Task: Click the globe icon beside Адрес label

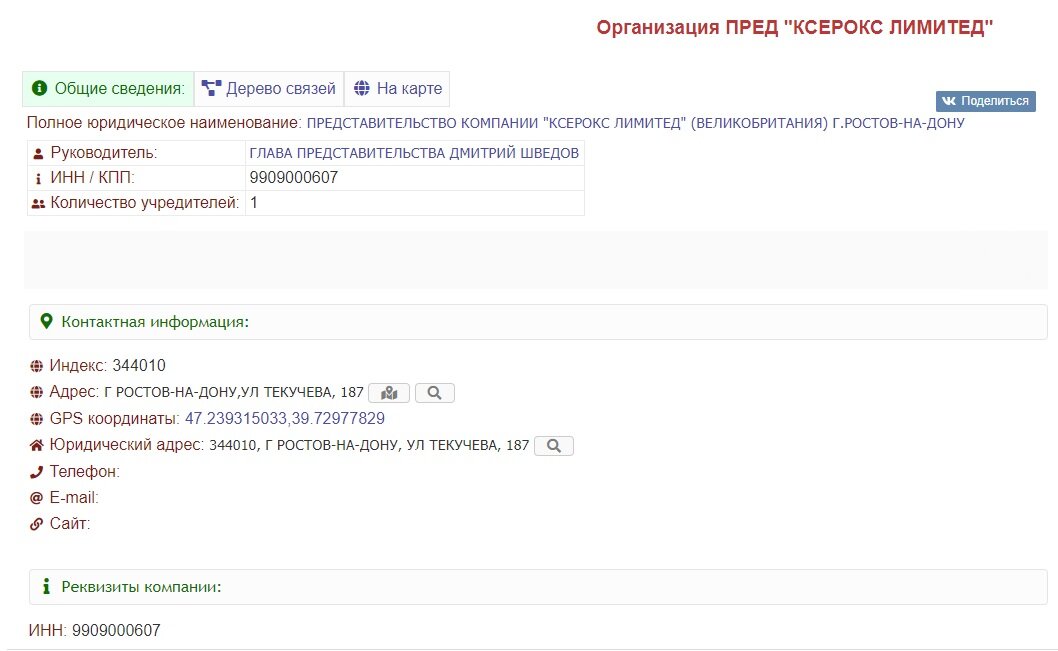Action: [x=36, y=393]
